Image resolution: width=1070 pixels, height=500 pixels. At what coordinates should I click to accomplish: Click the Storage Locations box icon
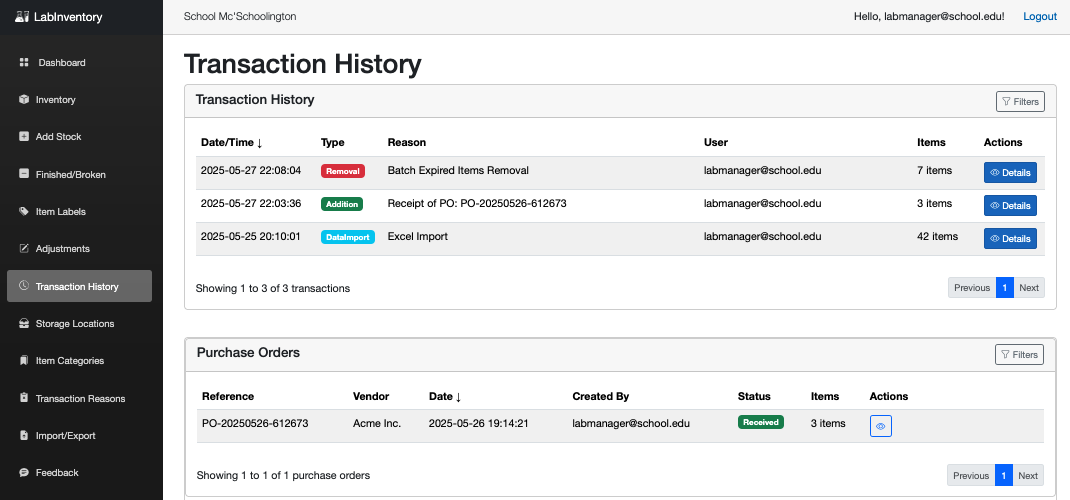coord(24,323)
